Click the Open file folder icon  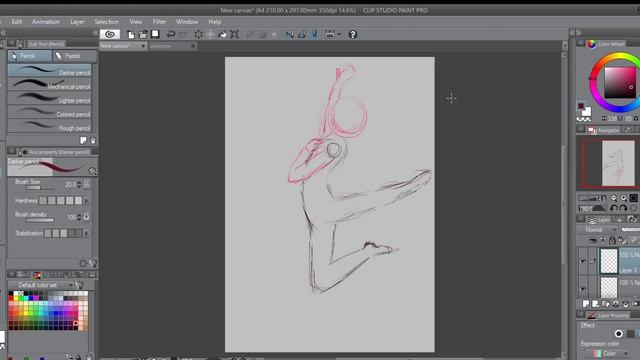pos(143,35)
